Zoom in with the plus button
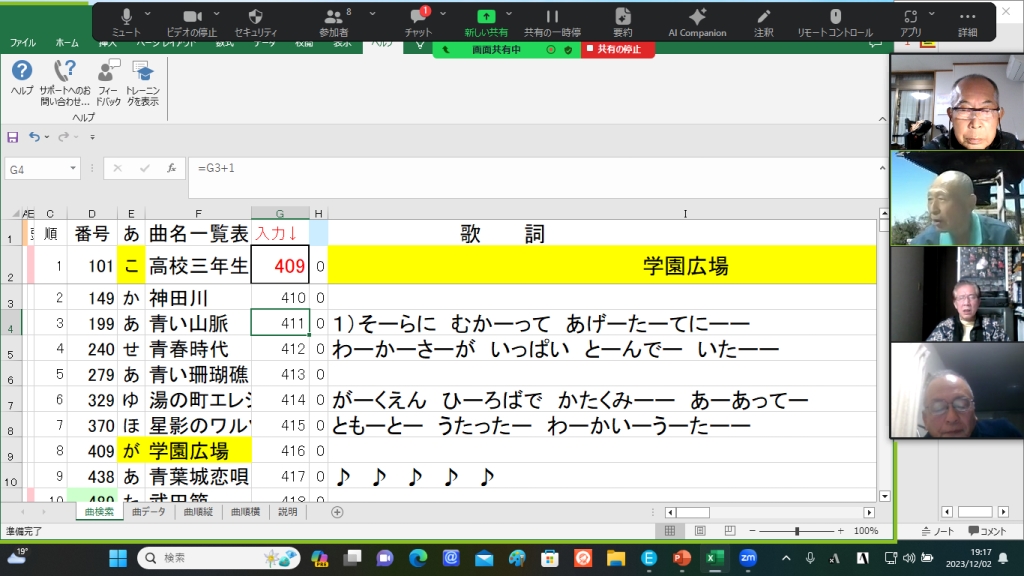1024x576 pixels. (840, 531)
